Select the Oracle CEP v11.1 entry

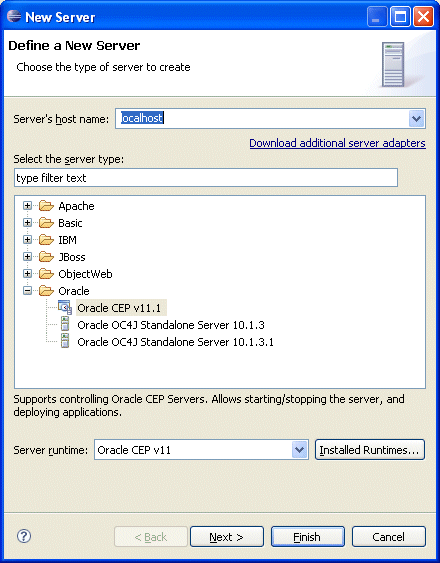[119, 308]
